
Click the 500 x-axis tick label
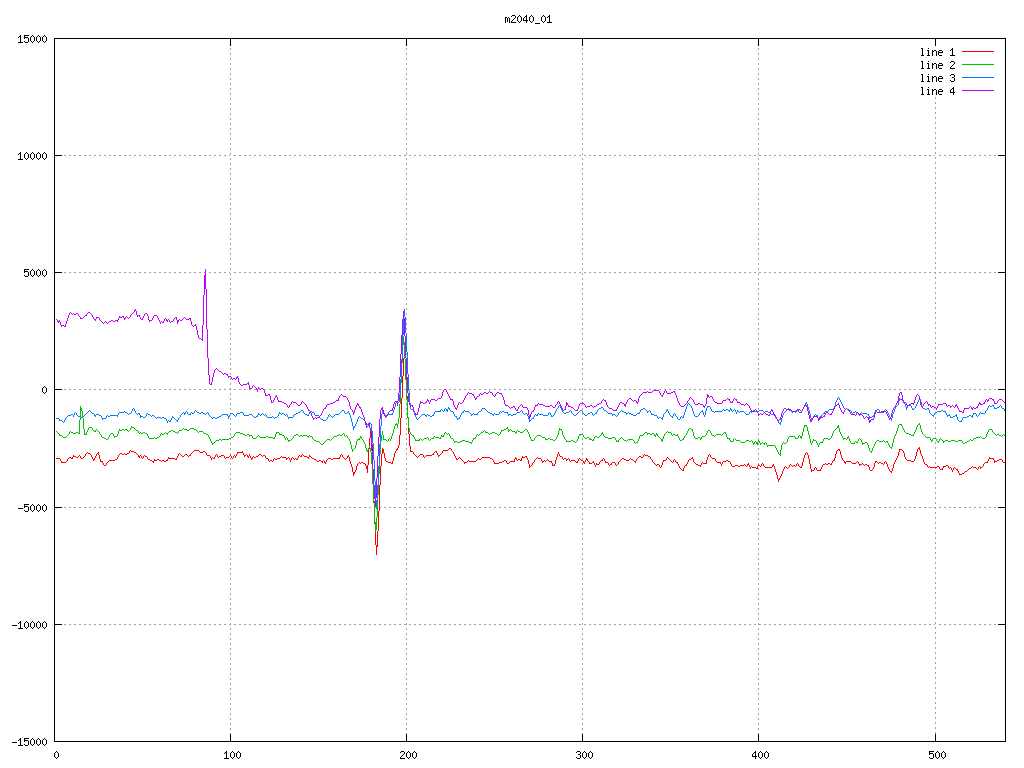coord(934,755)
